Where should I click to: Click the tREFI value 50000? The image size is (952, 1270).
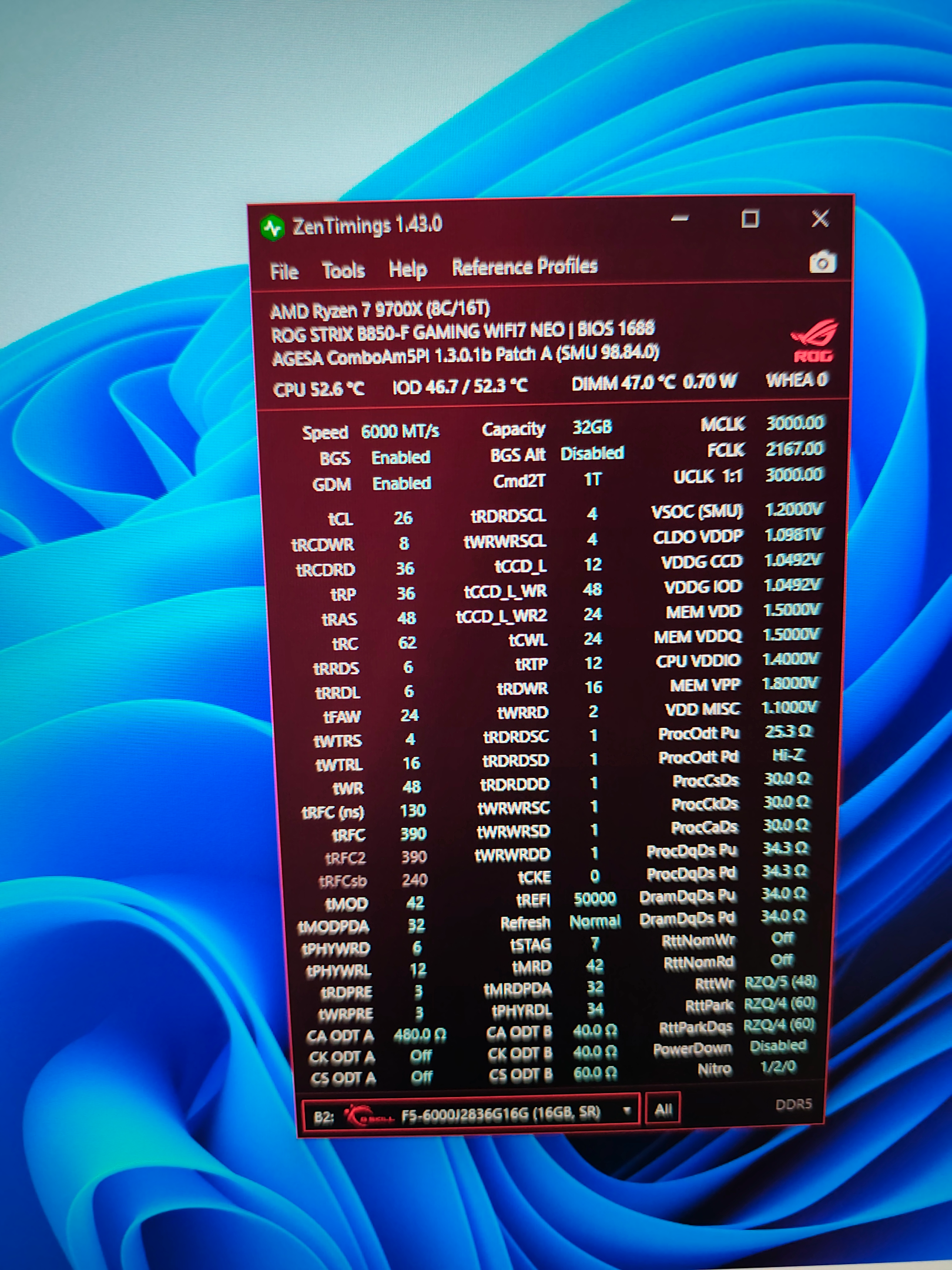[595, 898]
